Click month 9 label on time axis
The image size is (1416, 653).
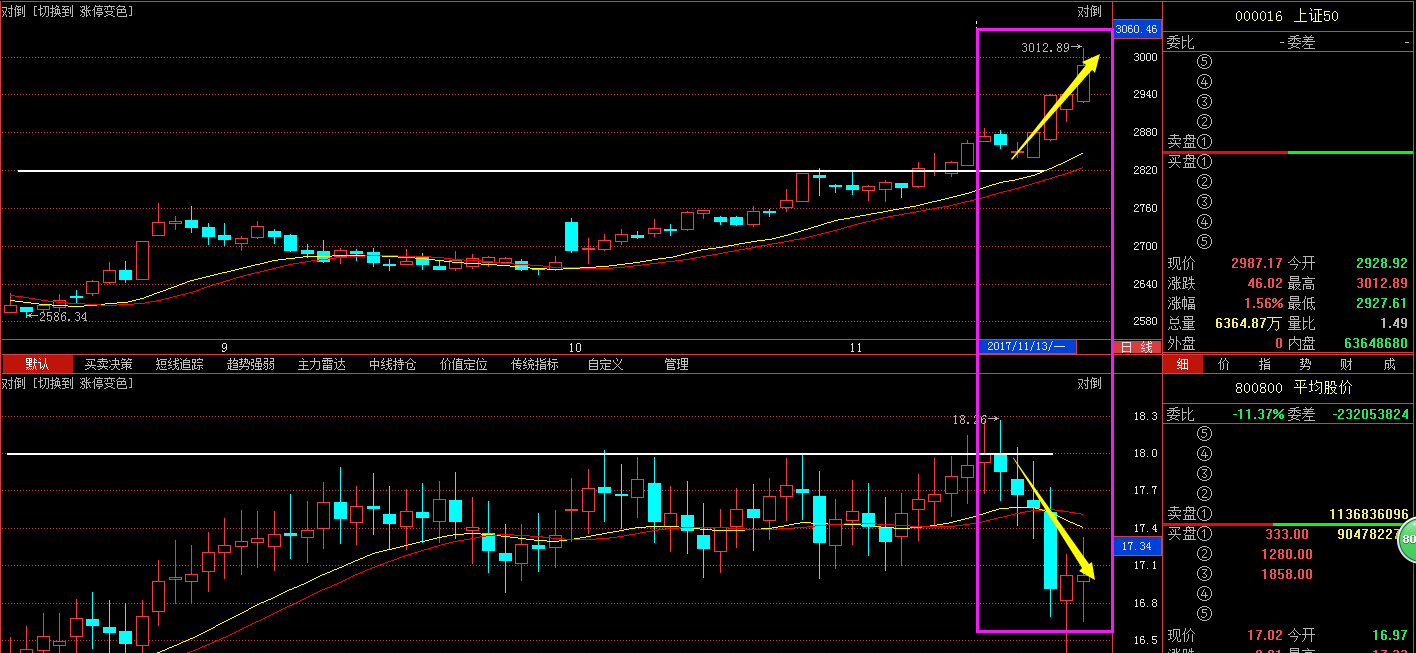[224, 348]
